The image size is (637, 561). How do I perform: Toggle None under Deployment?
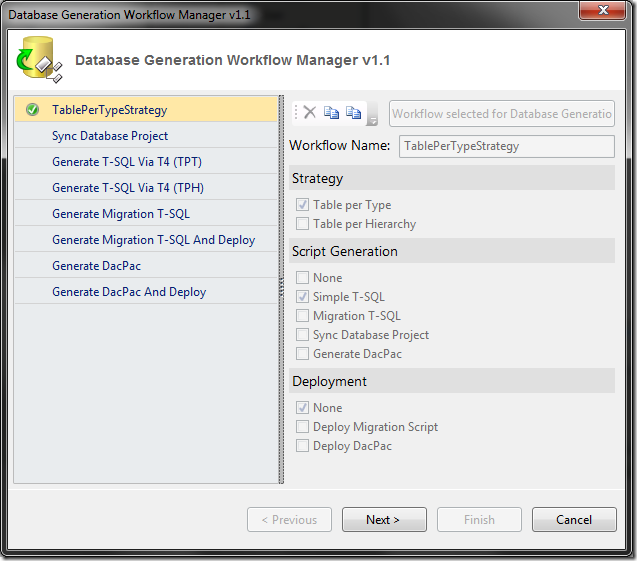point(302,407)
